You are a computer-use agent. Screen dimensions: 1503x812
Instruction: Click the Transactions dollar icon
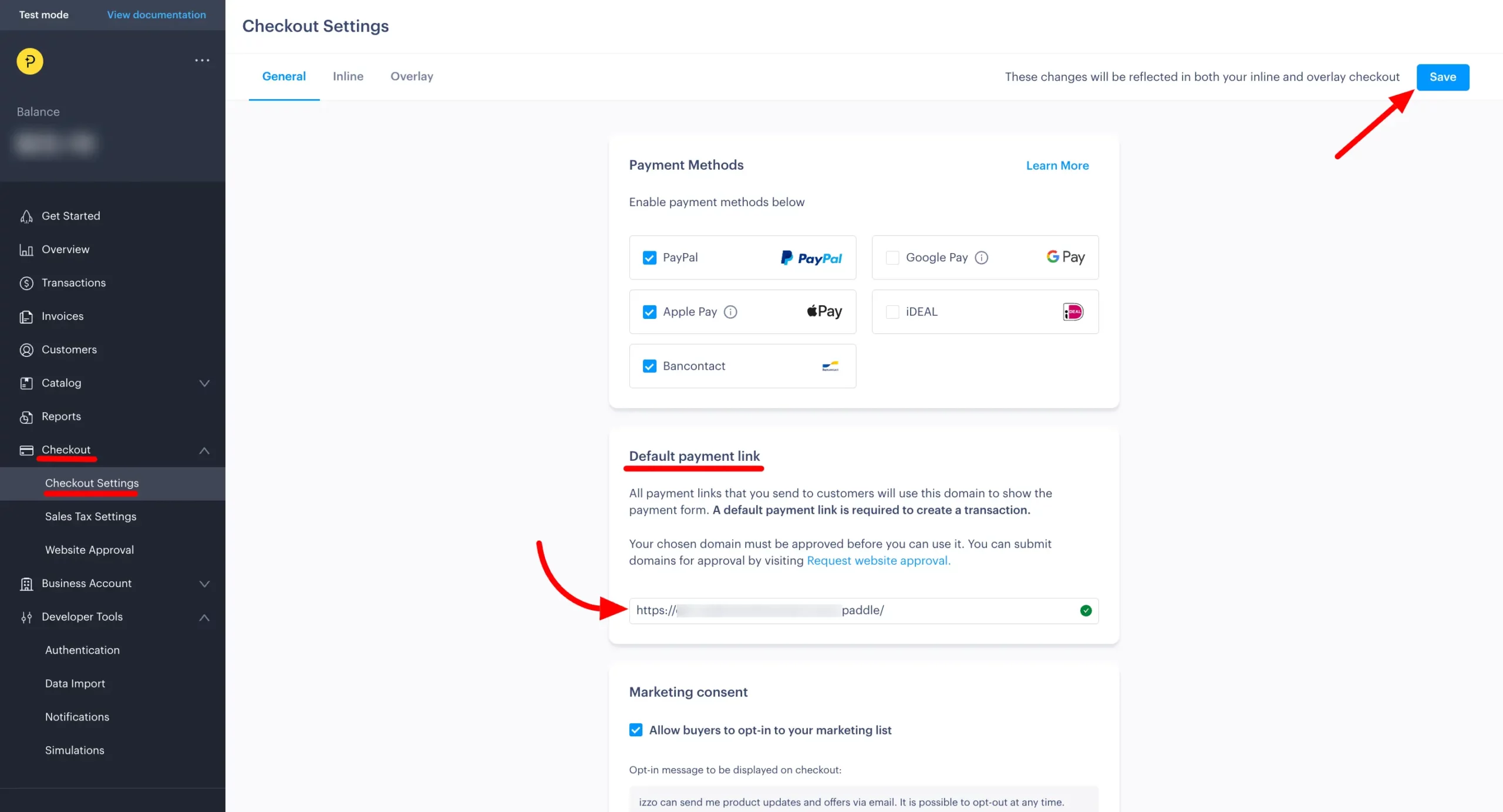(26, 284)
